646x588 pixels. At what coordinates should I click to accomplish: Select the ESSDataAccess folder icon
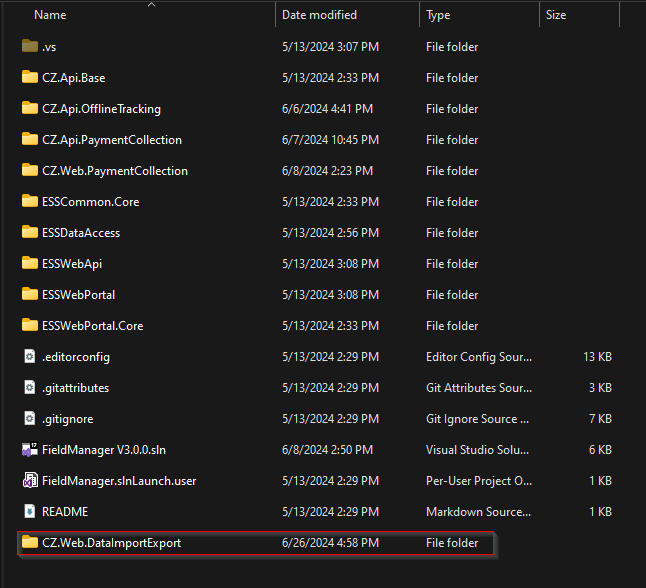click(x=30, y=232)
